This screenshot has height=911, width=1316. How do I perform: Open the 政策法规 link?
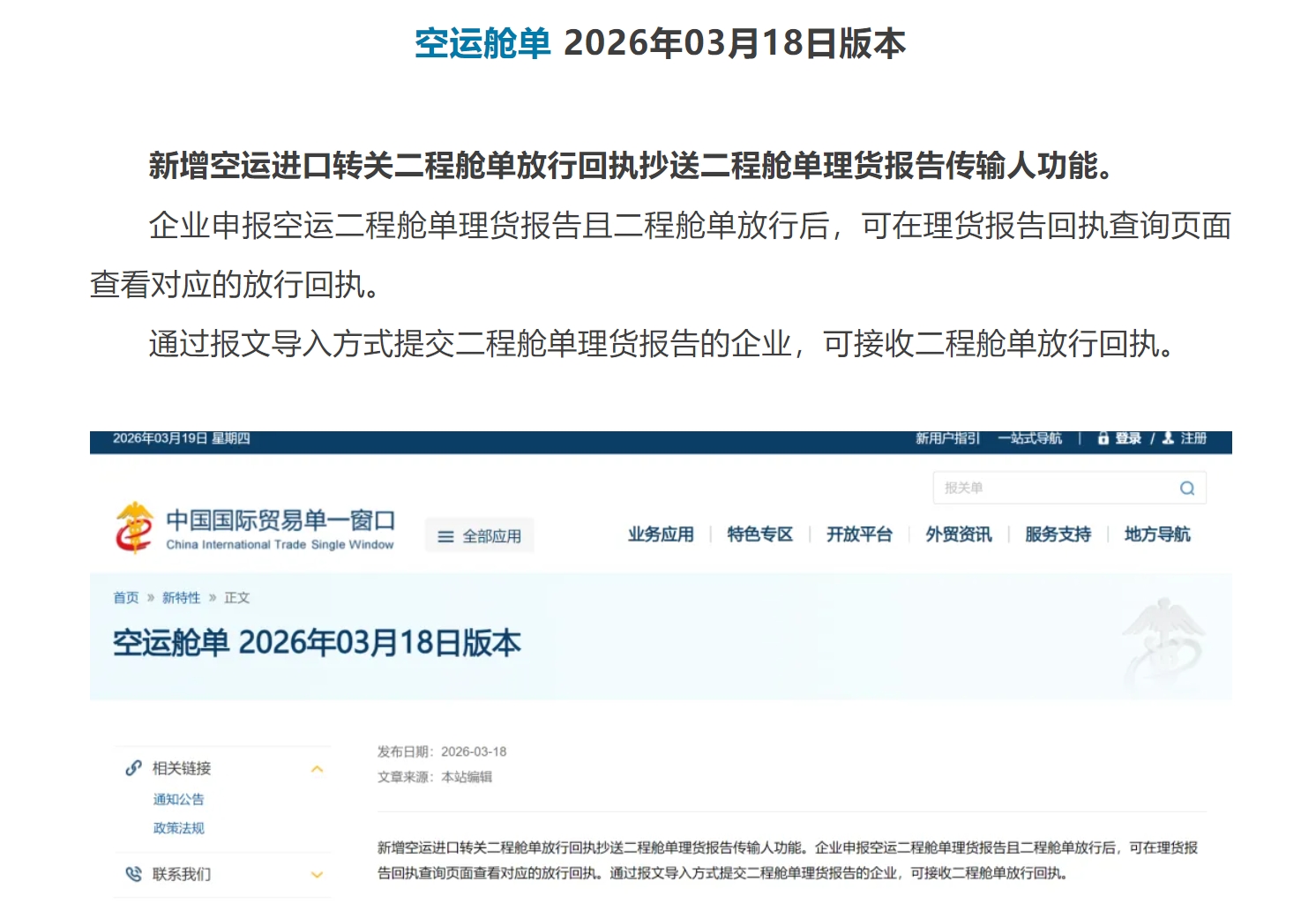pos(177,828)
